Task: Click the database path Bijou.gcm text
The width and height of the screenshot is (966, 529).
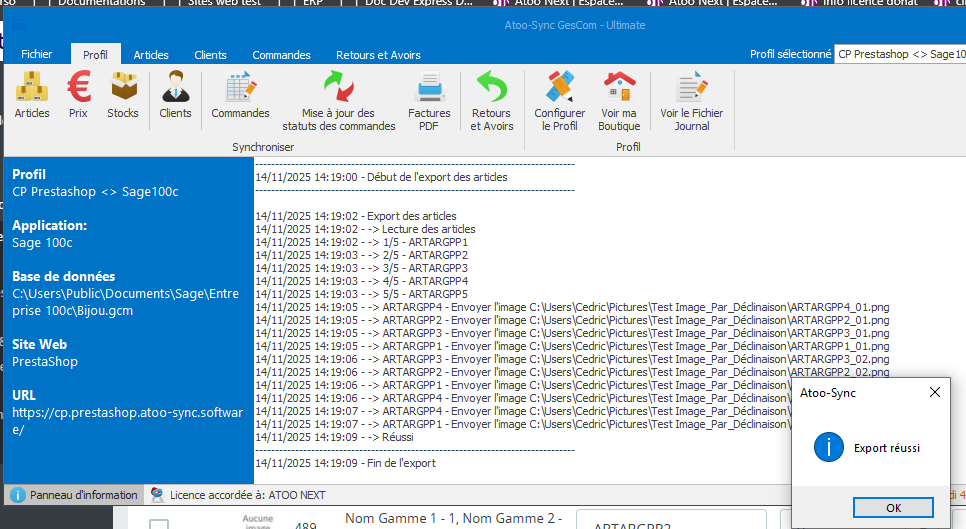Action: pos(126,302)
